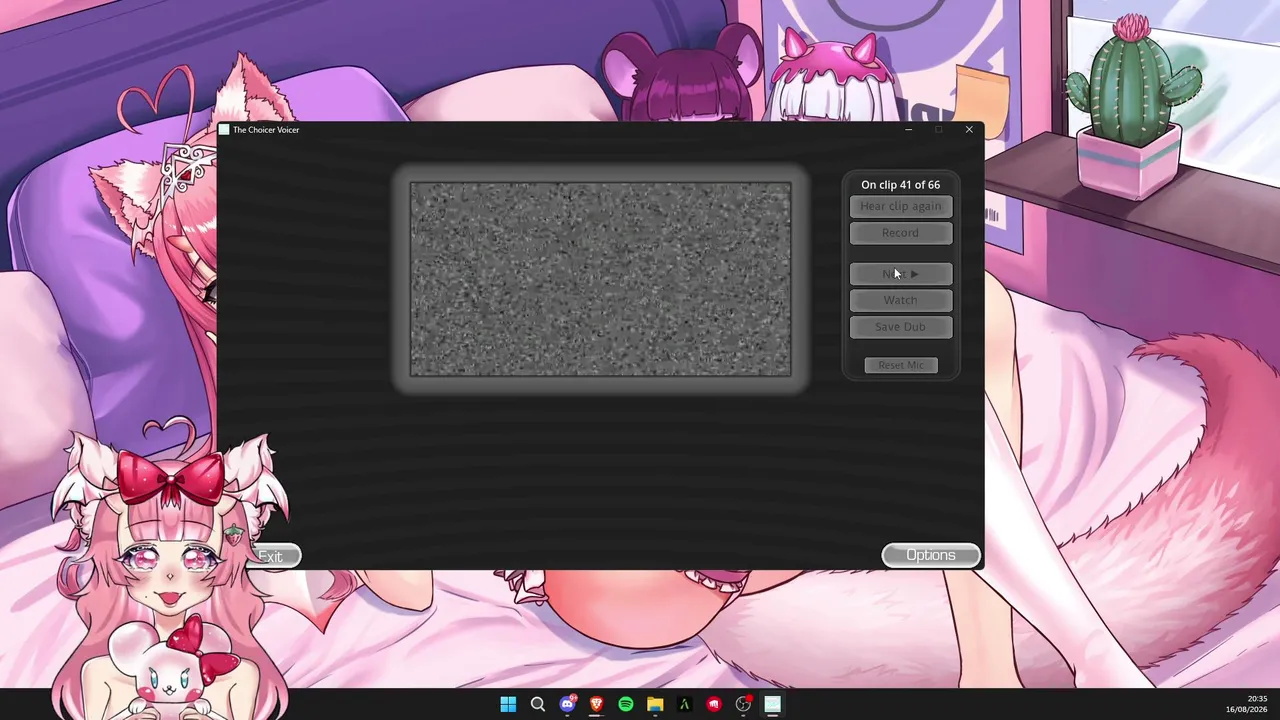1280x720 pixels.
Task: Click the 'On clip 41 of 66' text
Action: [x=900, y=185]
